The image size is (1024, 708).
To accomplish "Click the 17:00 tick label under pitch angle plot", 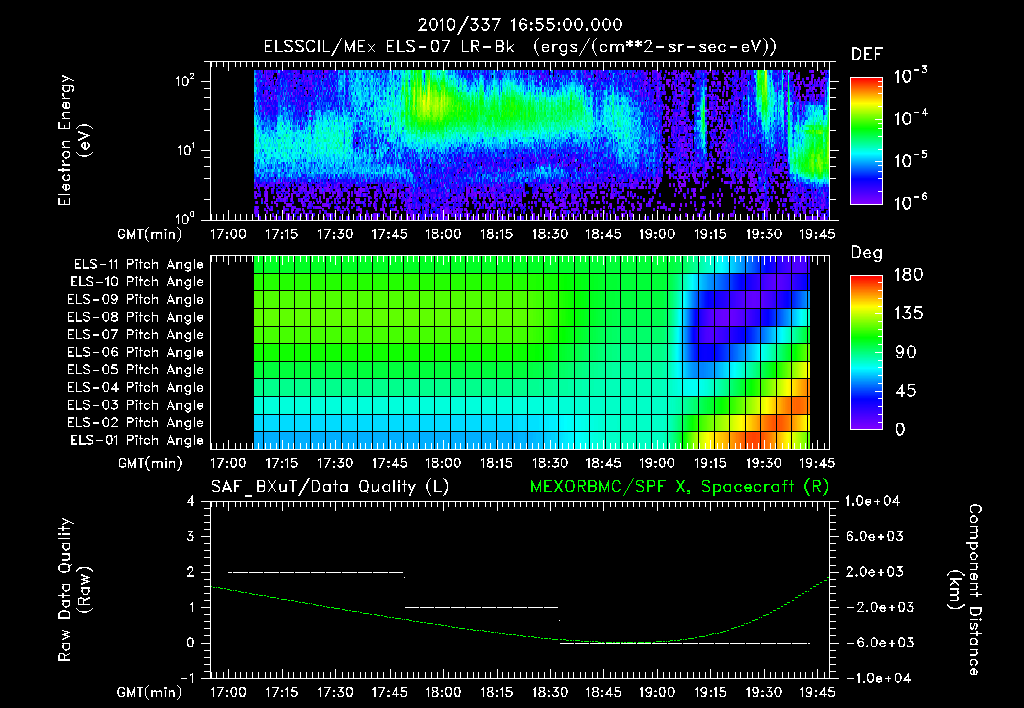I will pyautogui.click(x=228, y=463).
